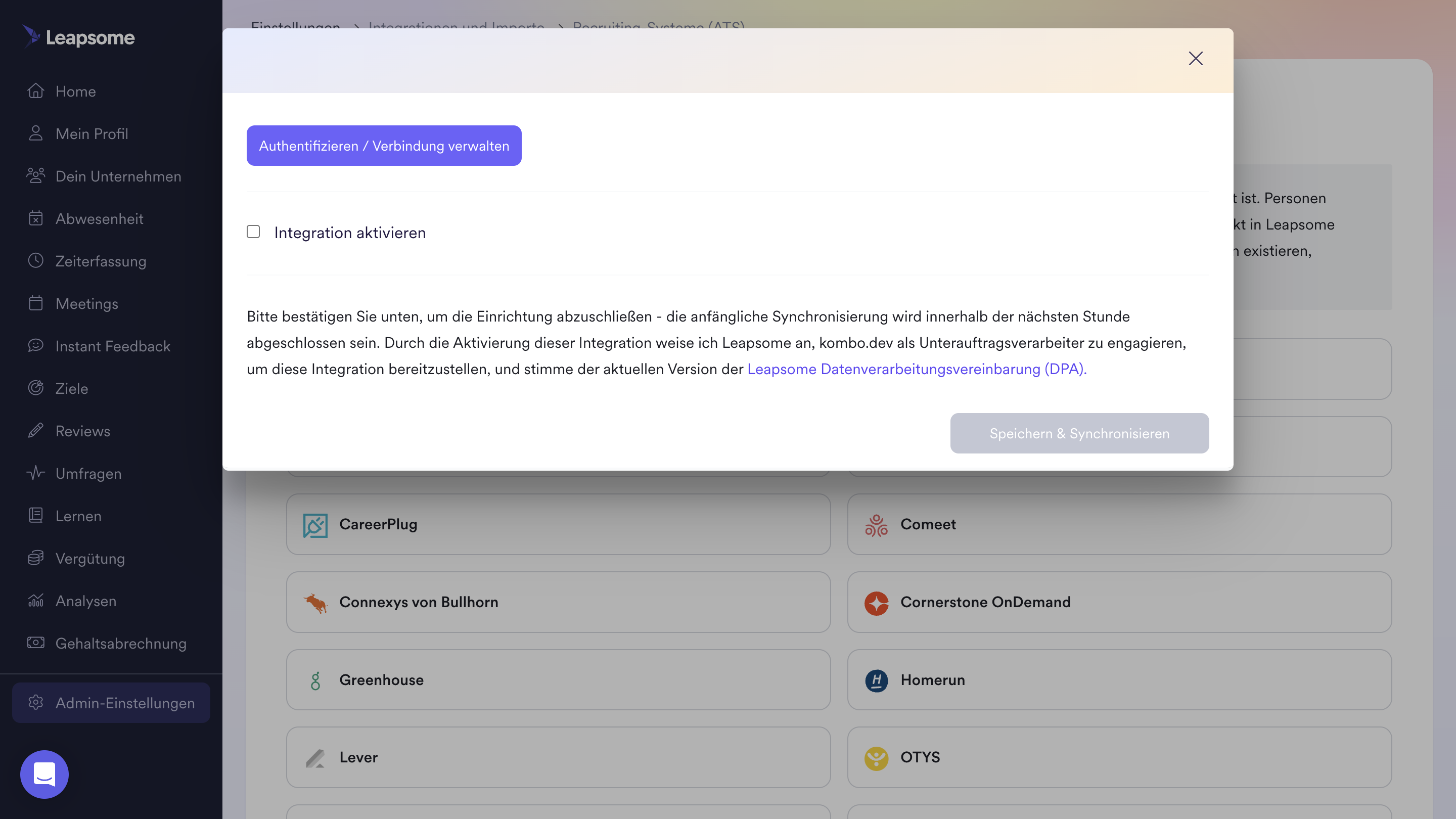The width and height of the screenshot is (1456, 819).
Task: Select the Comeet integration card
Action: (1119, 525)
